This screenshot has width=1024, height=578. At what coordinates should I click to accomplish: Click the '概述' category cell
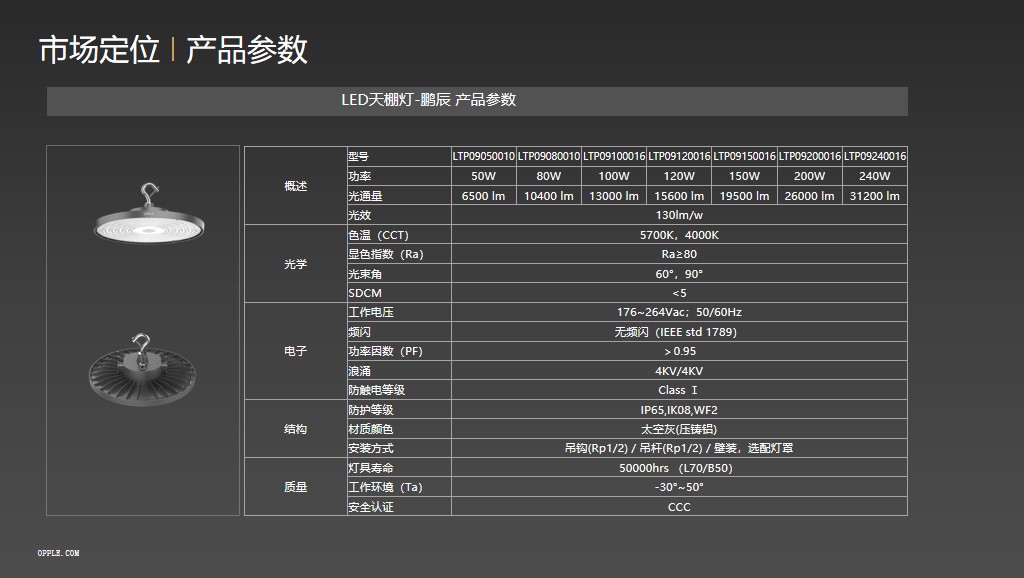click(x=296, y=186)
